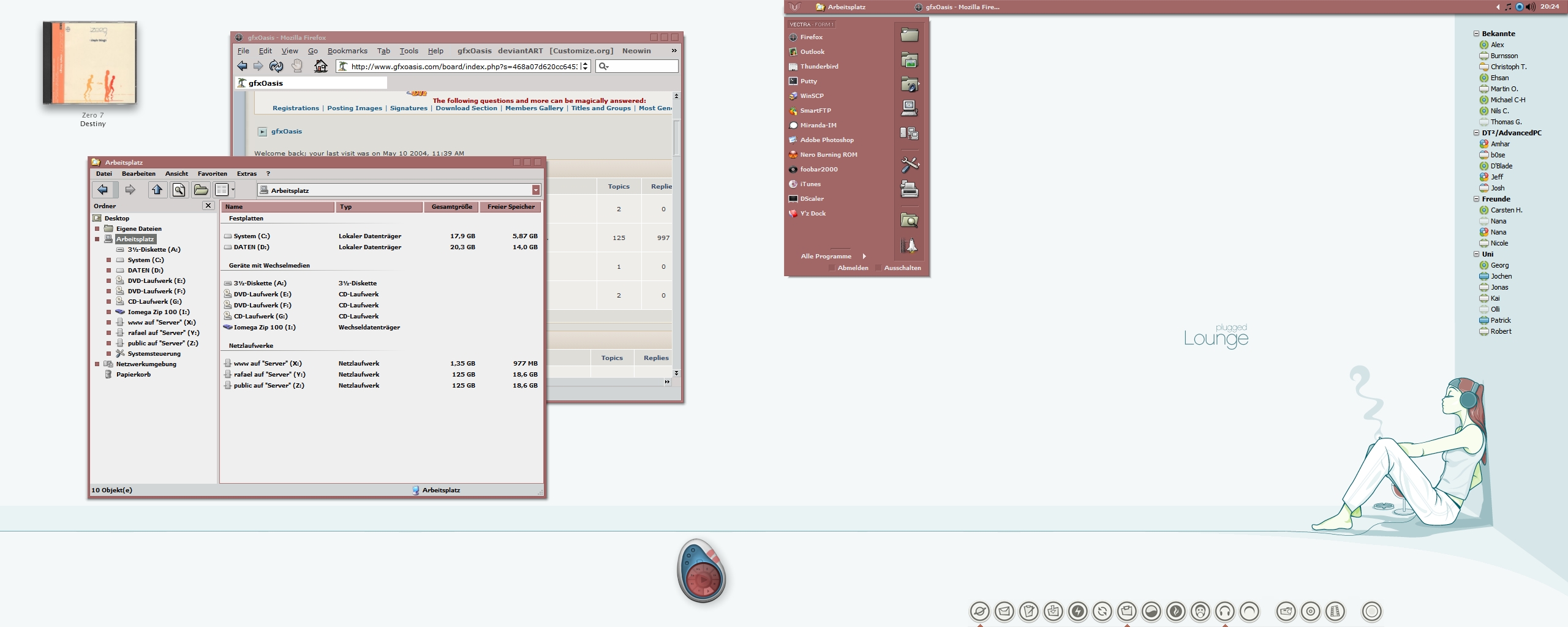This screenshot has height=627, width=1568.
Task: Open Firefox Tools menu
Action: click(x=409, y=51)
